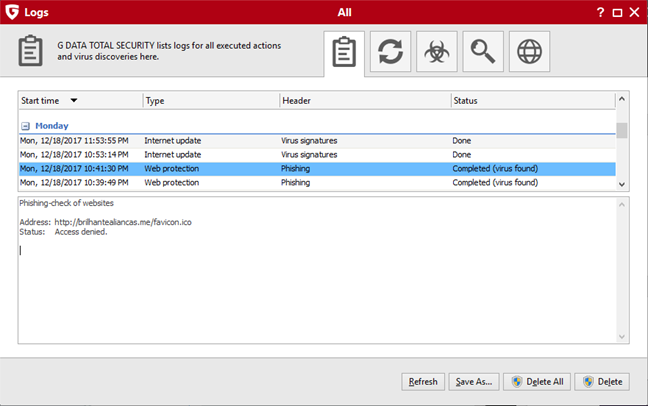Open the update logs refresh-arrows icon
The width and height of the screenshot is (648, 406).
391,52
